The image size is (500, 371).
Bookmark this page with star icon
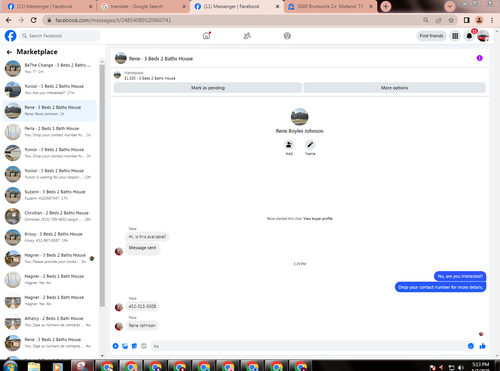point(451,20)
